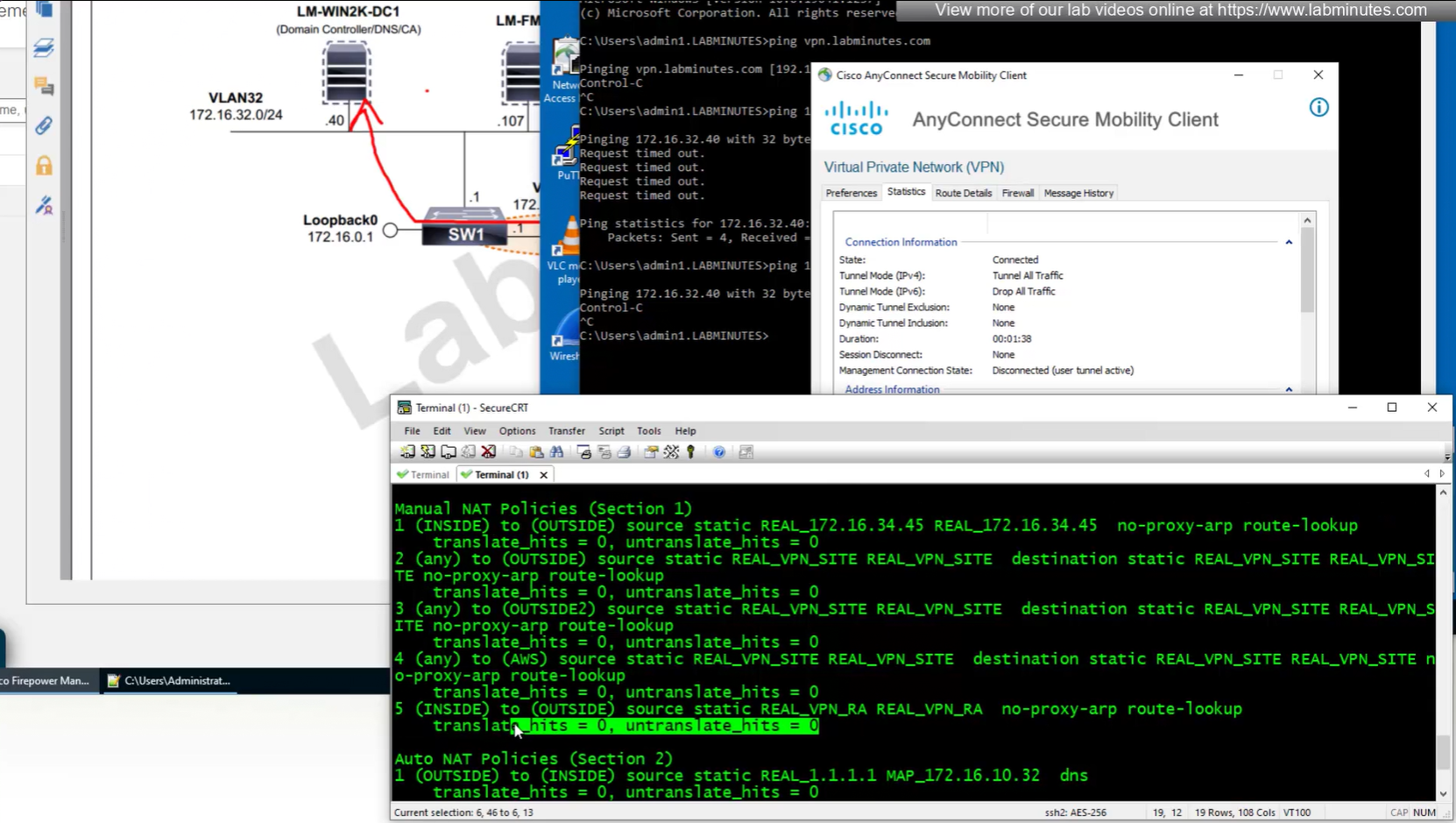Collapse the Address Information section

[x=1289, y=389]
